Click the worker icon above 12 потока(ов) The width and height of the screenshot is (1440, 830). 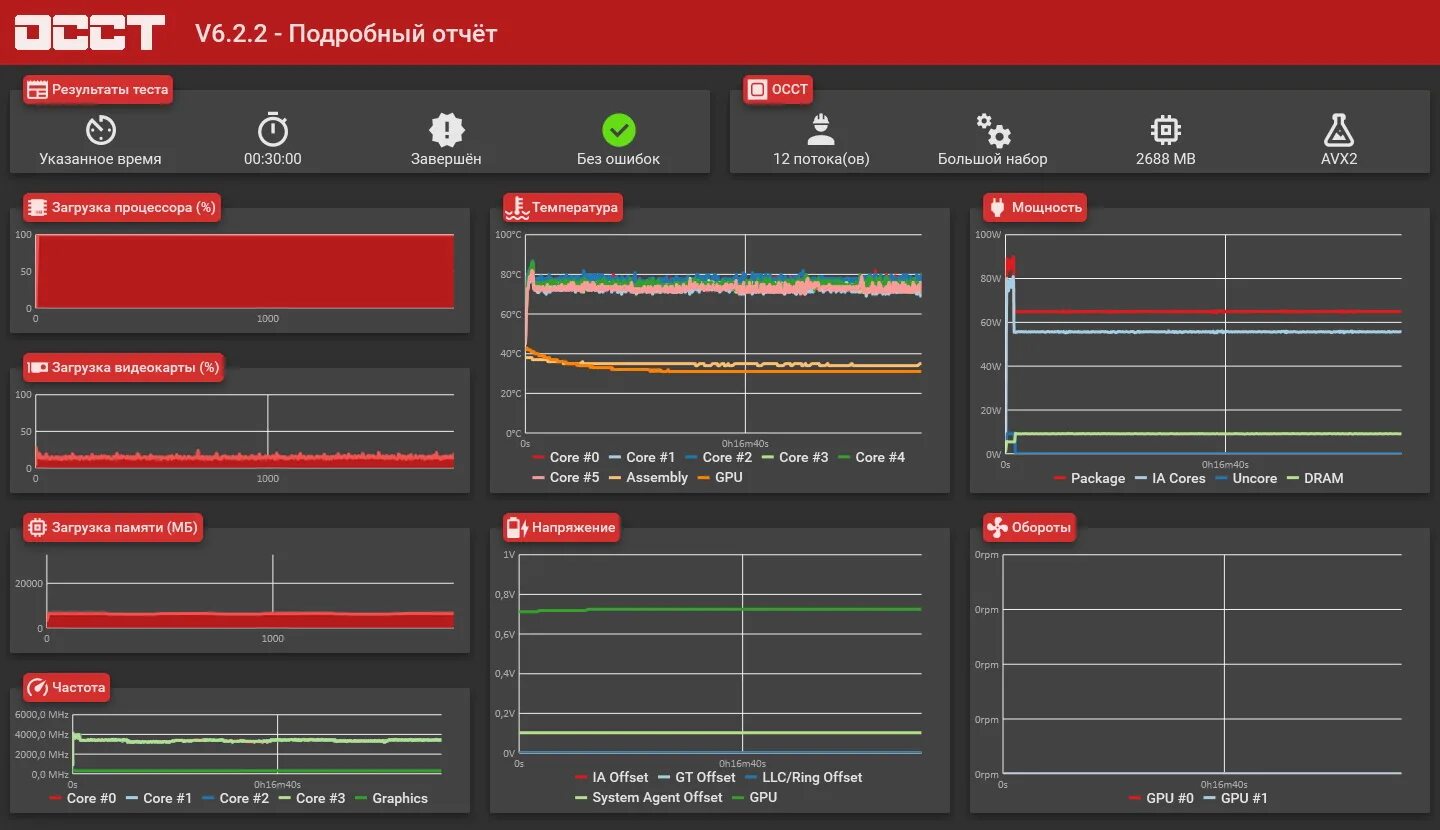point(821,129)
